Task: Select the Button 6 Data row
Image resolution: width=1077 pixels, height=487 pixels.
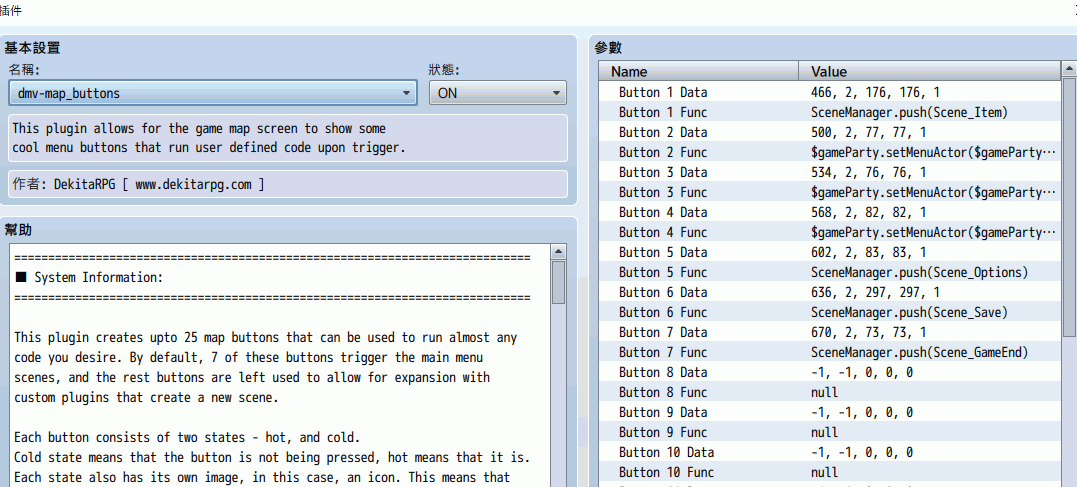Action: click(830, 292)
